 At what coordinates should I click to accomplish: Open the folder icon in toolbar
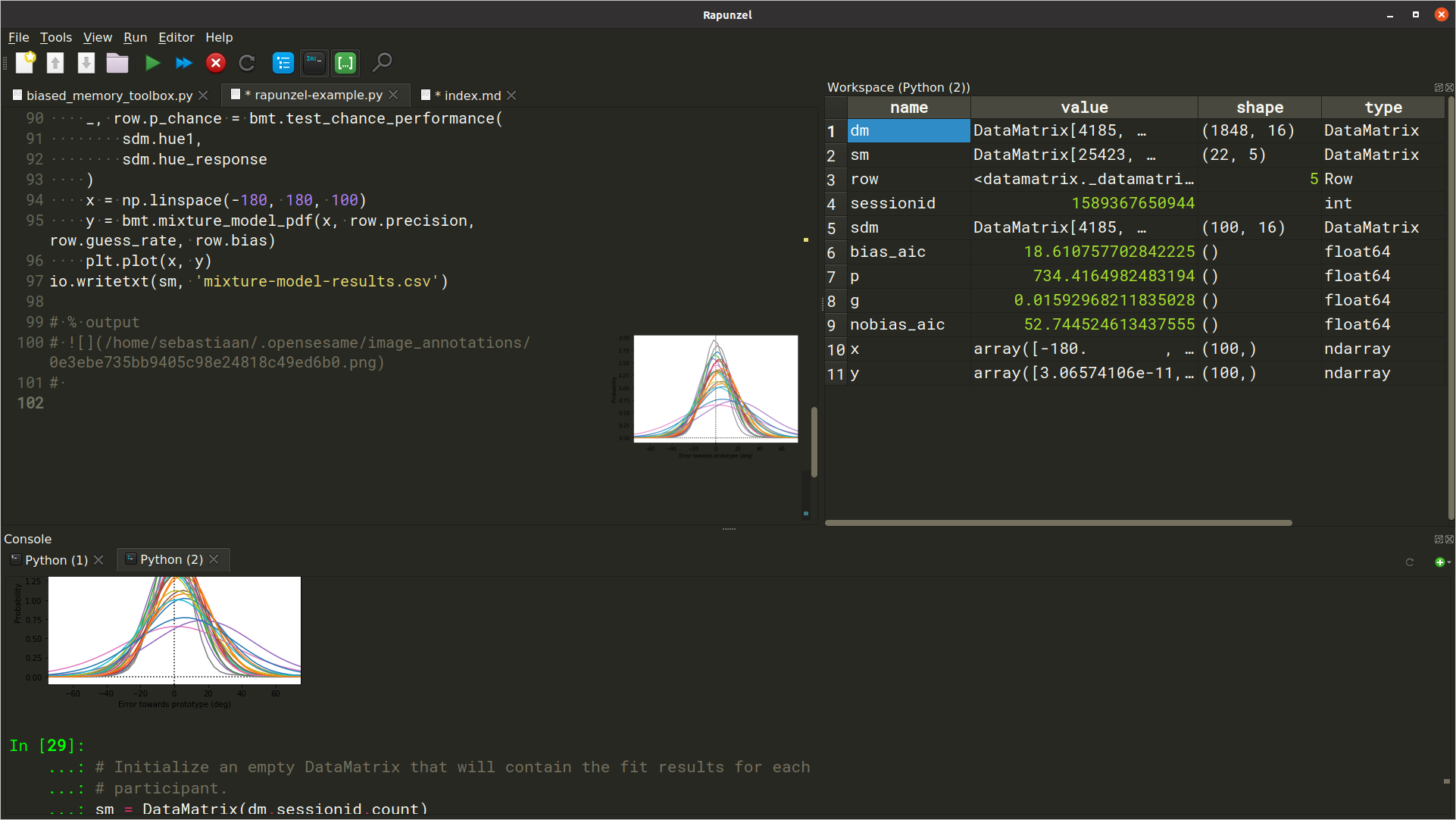117,63
